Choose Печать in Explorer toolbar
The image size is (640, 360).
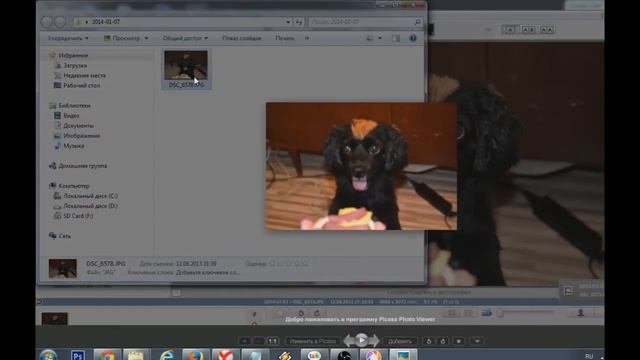pyautogui.click(x=284, y=38)
